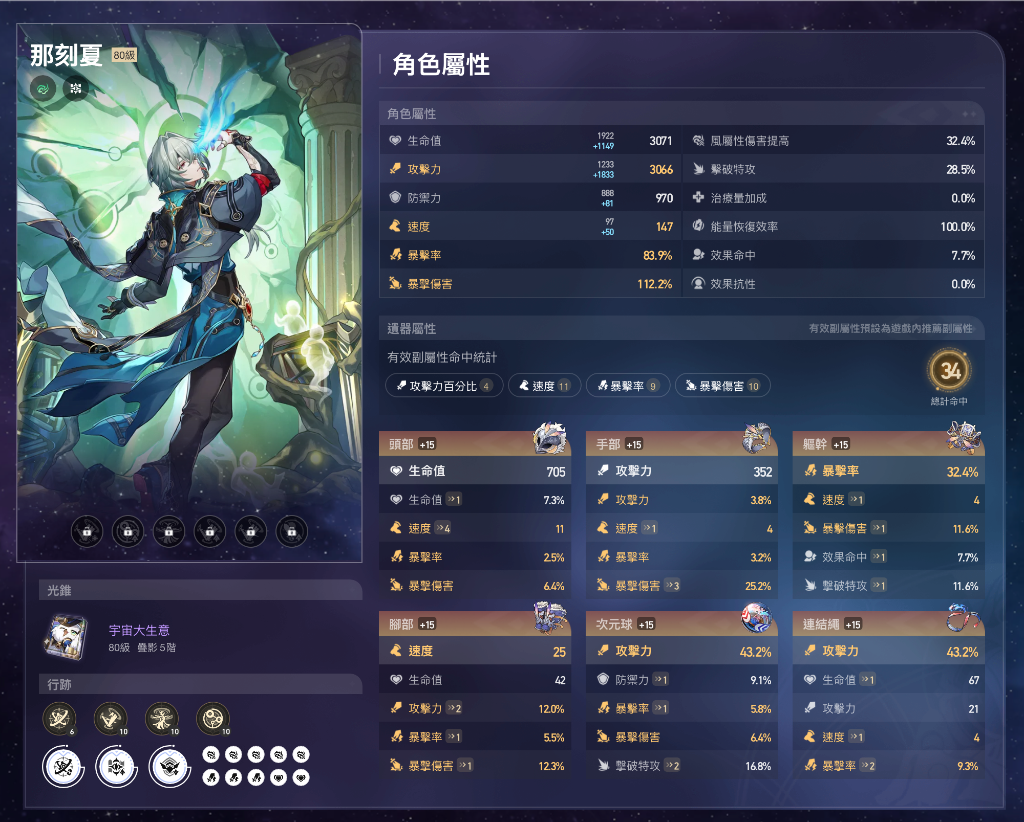Click the hands relic icon
Viewport: 1024px width, 822px height.
click(x=757, y=438)
